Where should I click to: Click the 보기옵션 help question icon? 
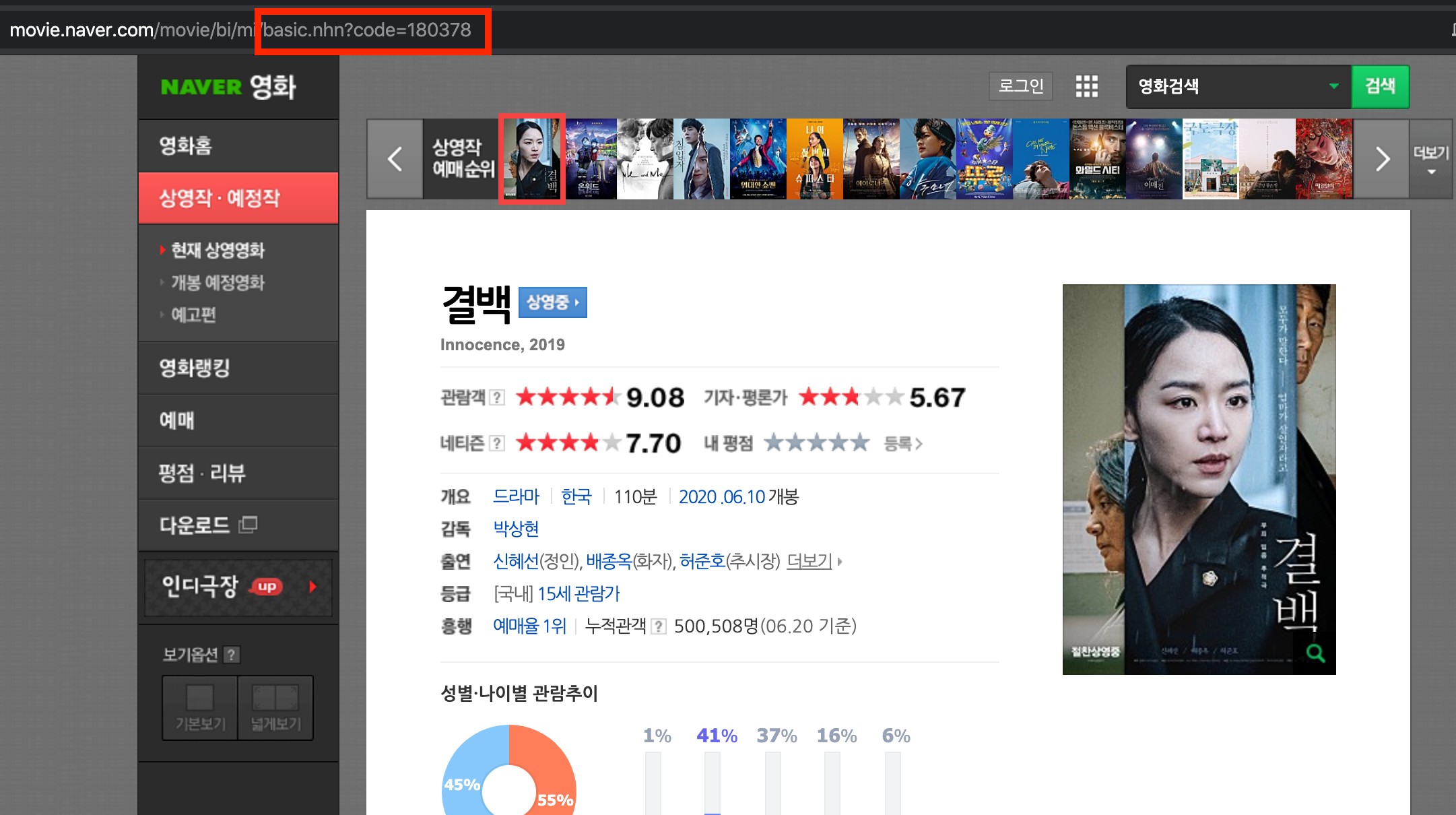tap(231, 655)
